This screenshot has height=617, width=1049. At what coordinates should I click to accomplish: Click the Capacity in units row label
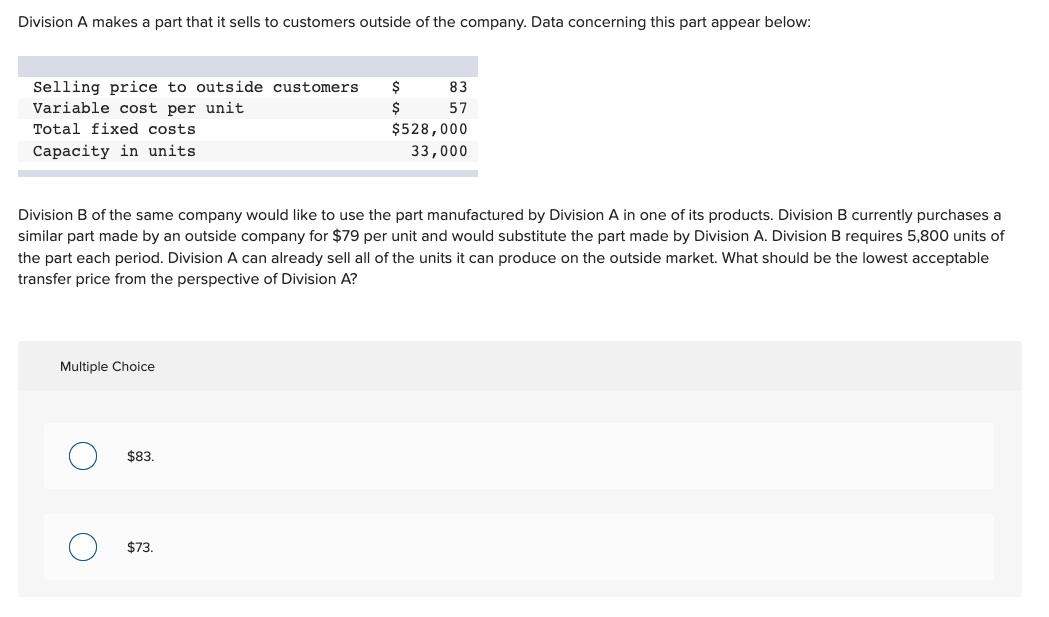pyautogui.click(x=114, y=151)
